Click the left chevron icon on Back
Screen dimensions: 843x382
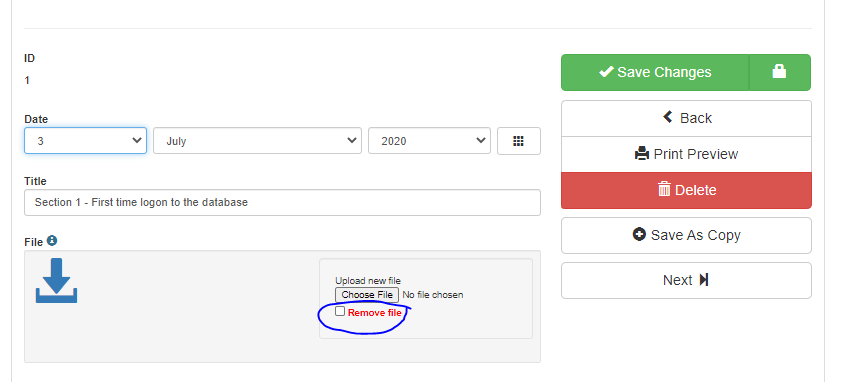(x=668, y=117)
